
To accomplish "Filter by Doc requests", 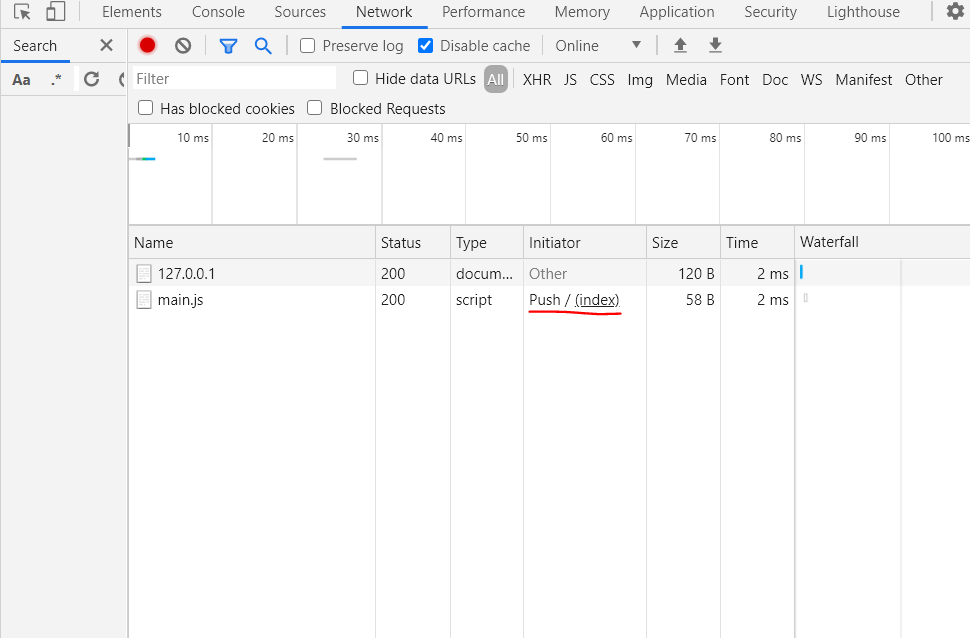I will coord(775,80).
